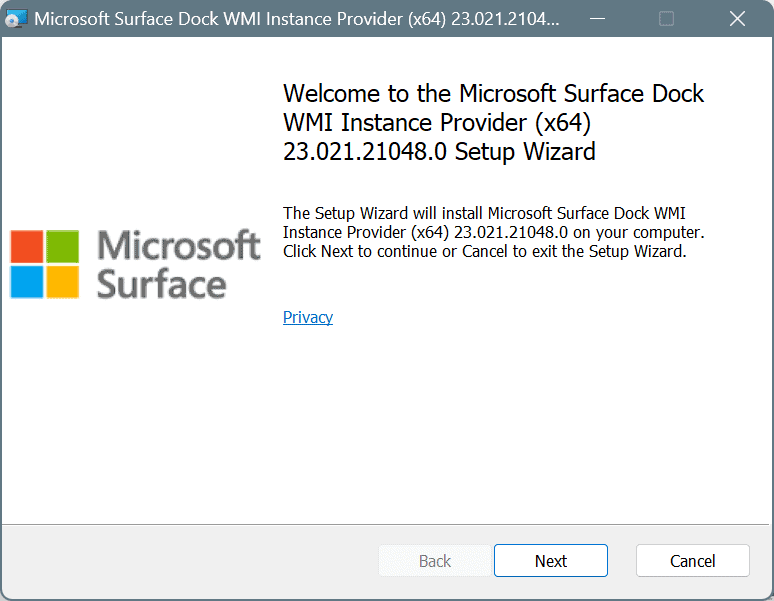Minimize the Setup Wizard window

tap(597, 19)
